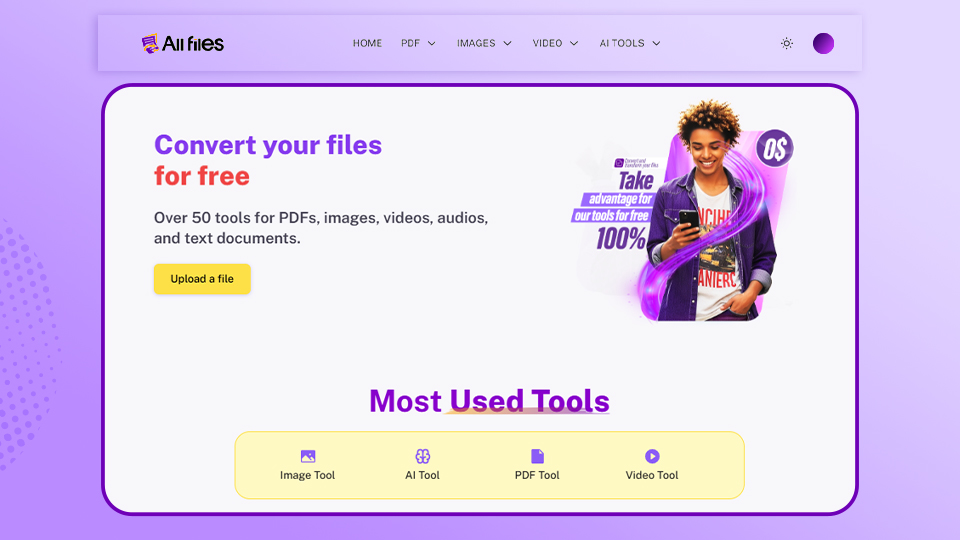Expand the chevron next to PDF
Image resolution: width=960 pixels, height=540 pixels.
click(x=432, y=43)
